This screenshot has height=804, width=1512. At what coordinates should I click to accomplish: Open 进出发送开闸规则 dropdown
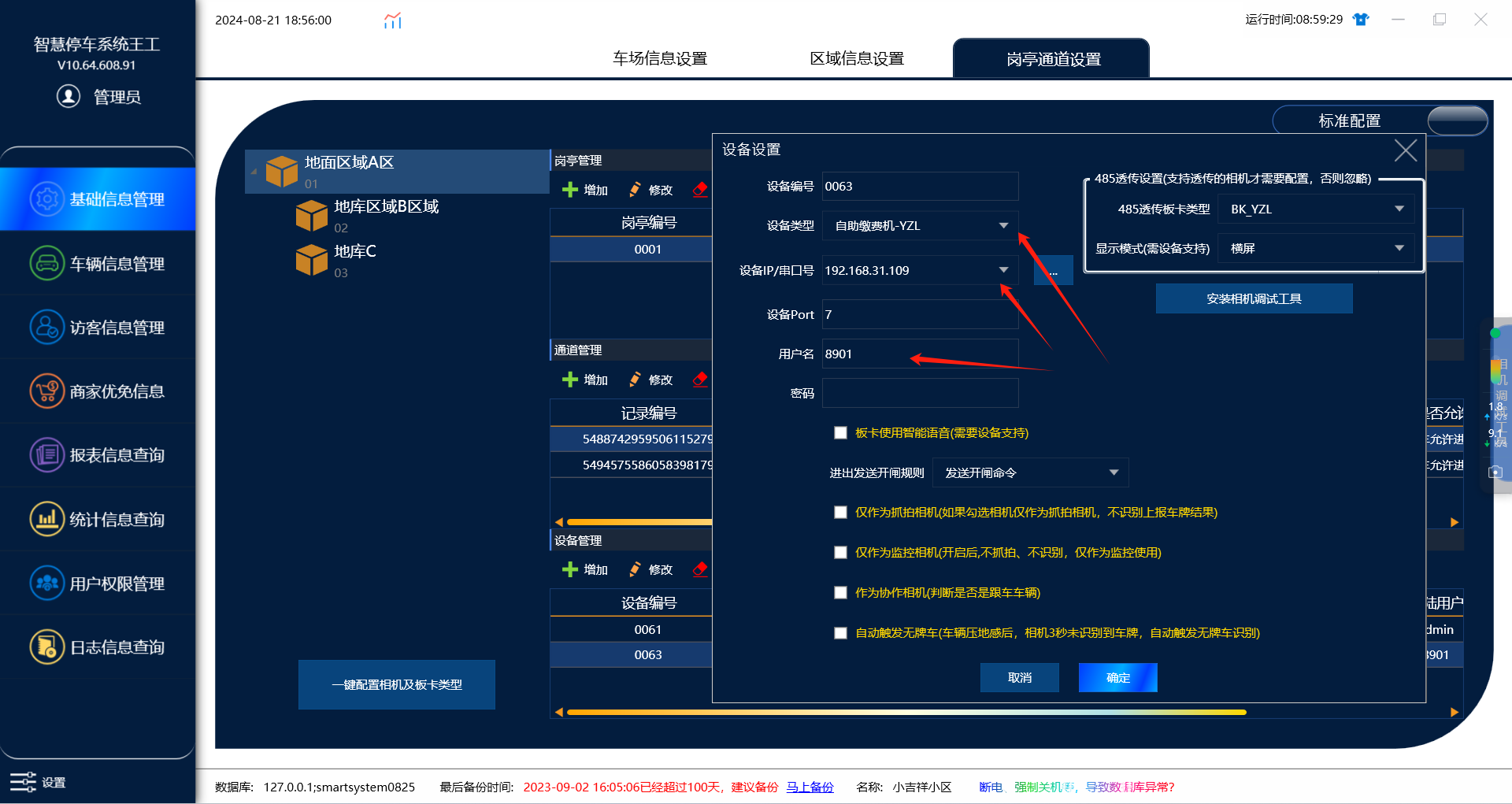pos(1031,472)
